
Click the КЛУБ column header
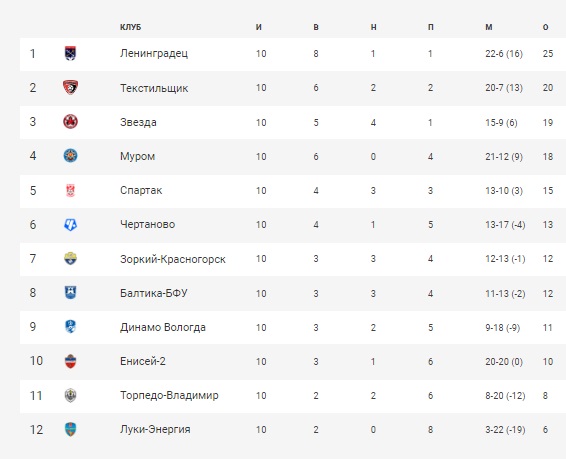tap(130, 27)
